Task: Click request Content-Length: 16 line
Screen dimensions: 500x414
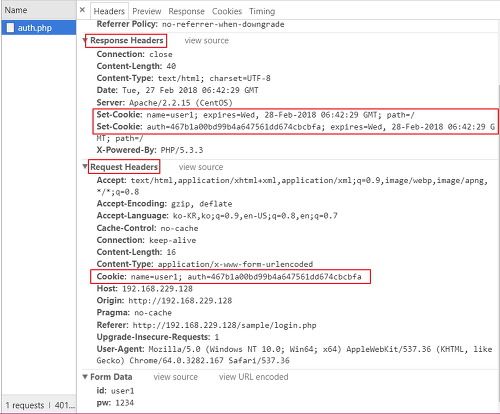Action: [x=136, y=252]
